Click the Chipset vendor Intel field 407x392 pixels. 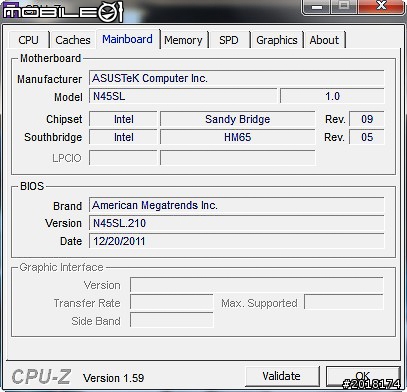123,119
